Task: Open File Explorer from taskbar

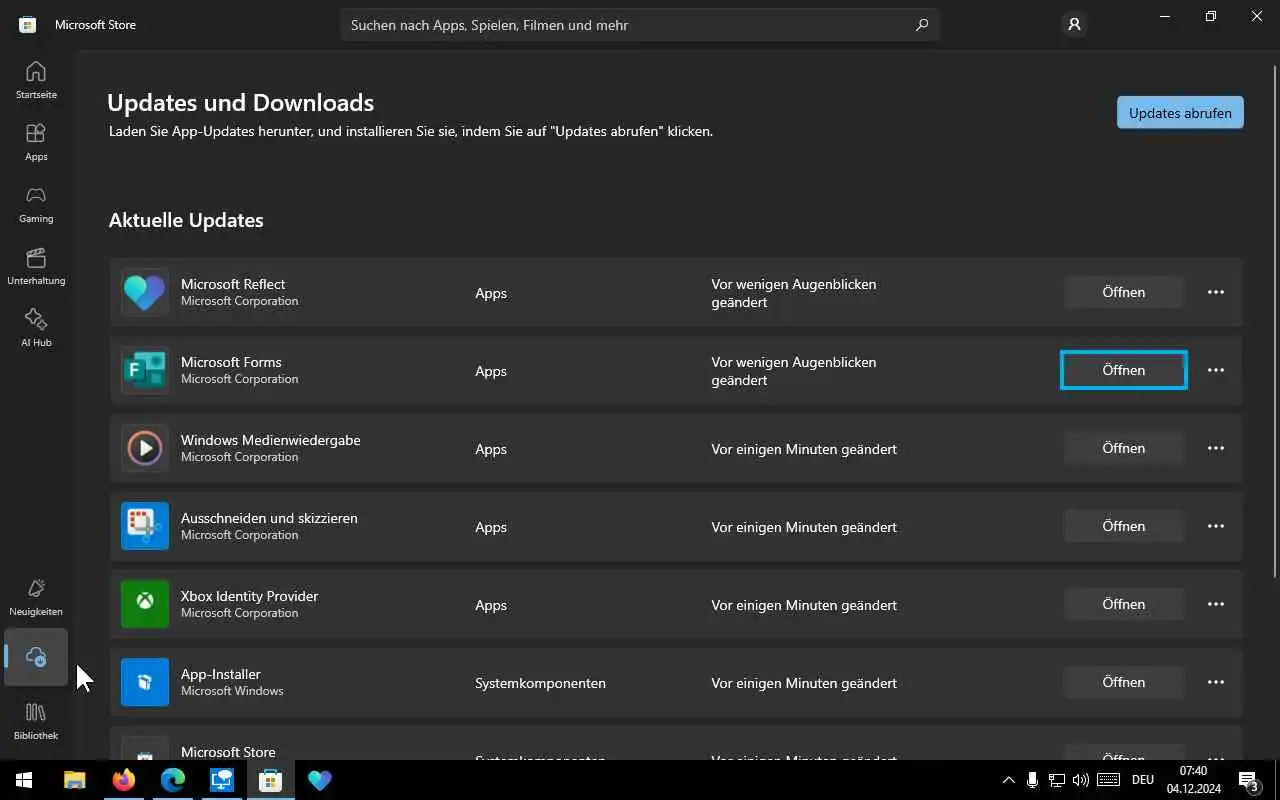Action: 75,780
